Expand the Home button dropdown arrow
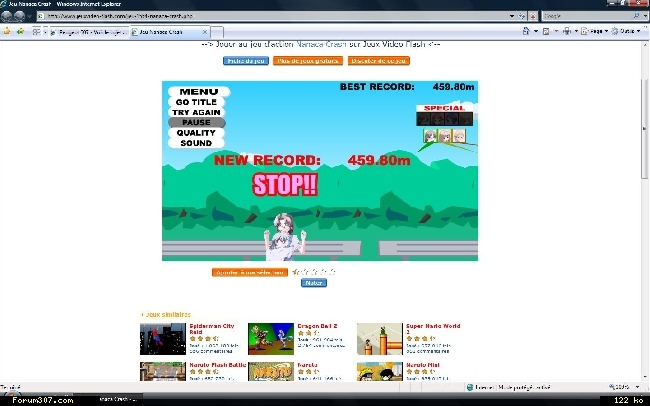This screenshot has height=406, width=650. point(536,31)
